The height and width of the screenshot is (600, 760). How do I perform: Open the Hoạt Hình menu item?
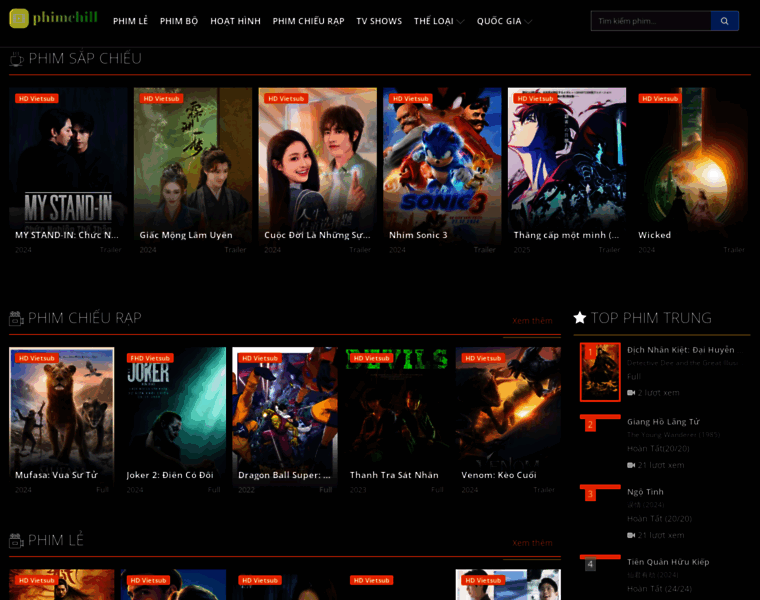click(x=235, y=21)
